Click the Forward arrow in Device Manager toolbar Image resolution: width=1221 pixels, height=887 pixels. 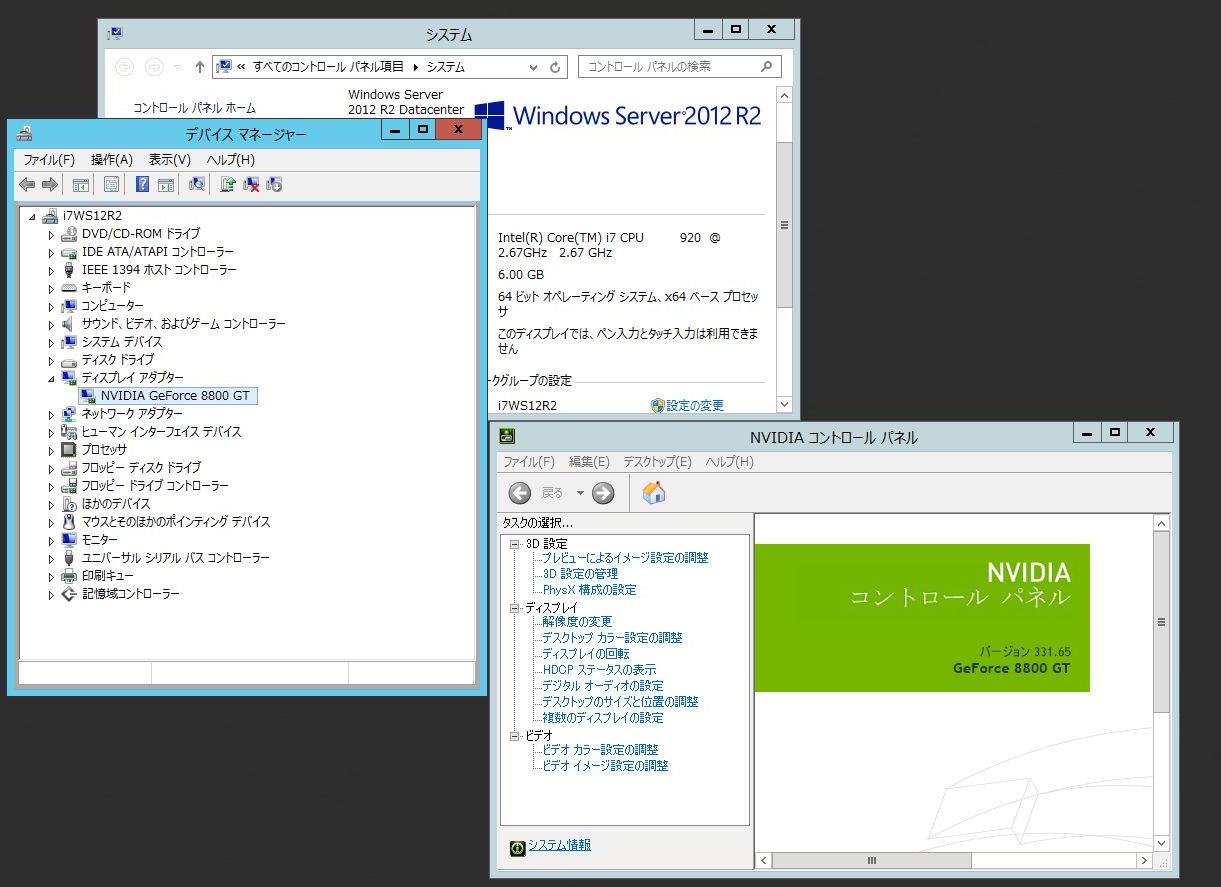coord(49,184)
